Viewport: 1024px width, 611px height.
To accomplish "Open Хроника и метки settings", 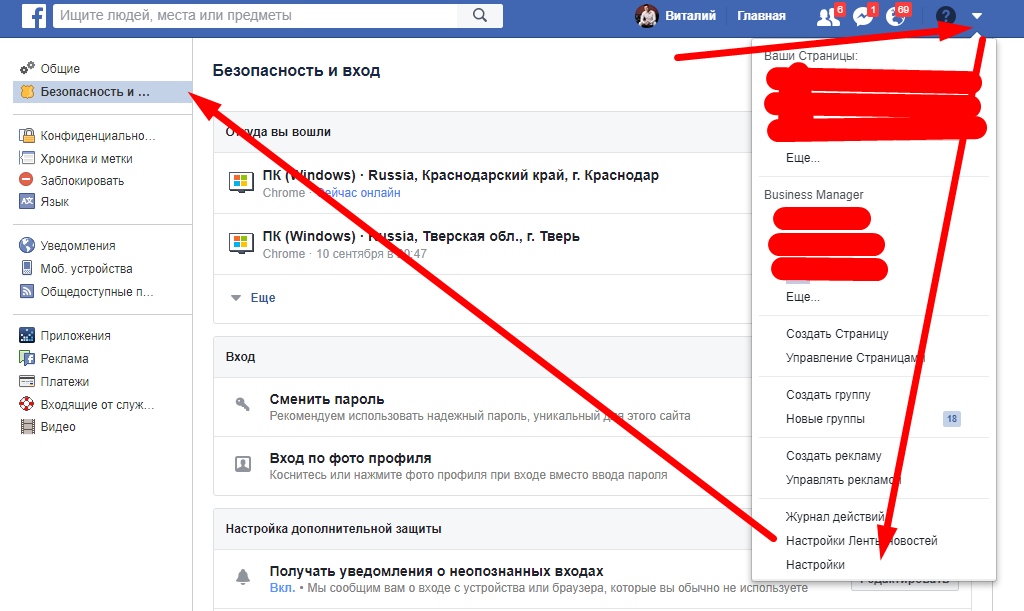I will (86, 159).
